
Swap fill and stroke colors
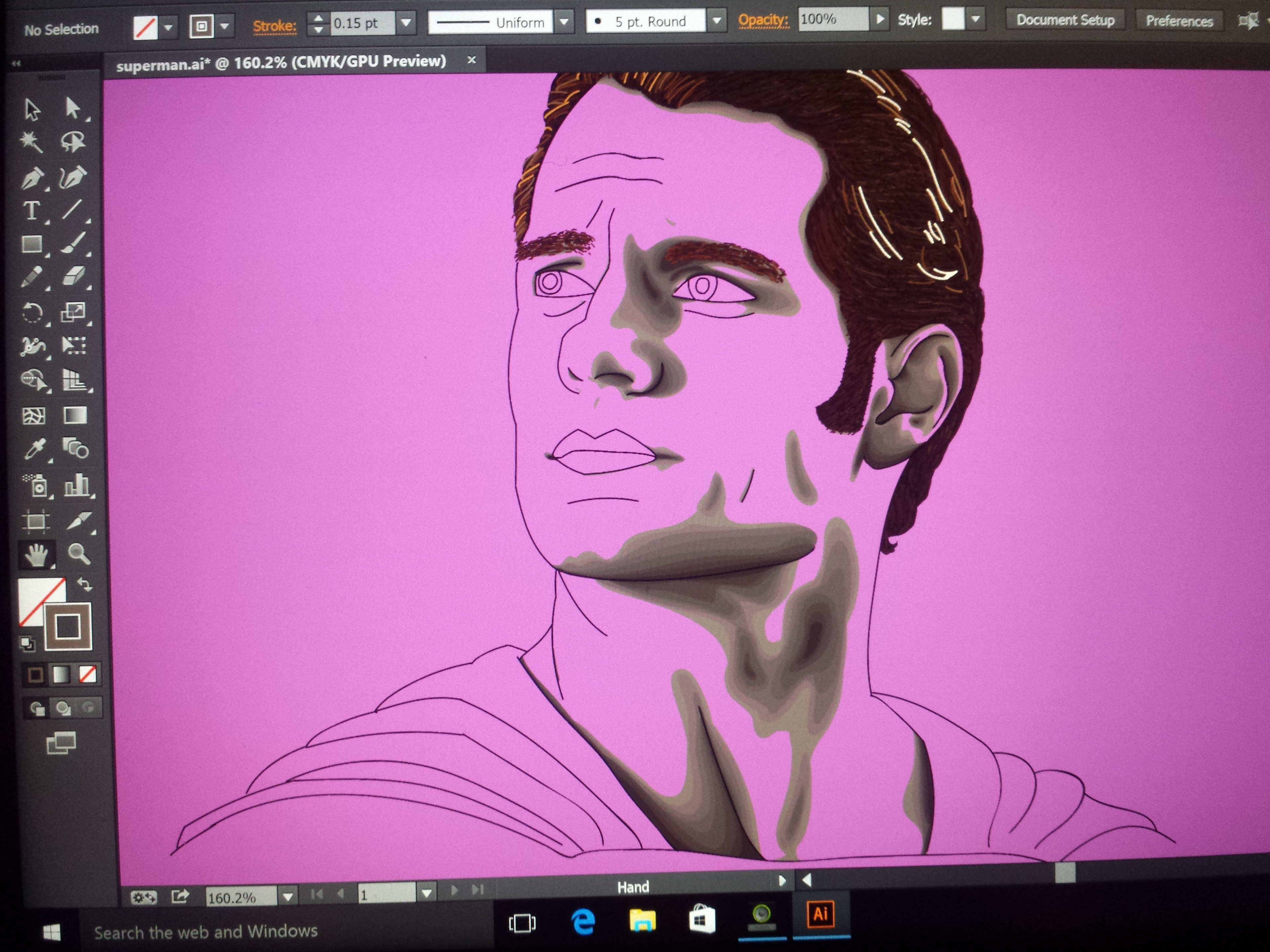tap(85, 585)
